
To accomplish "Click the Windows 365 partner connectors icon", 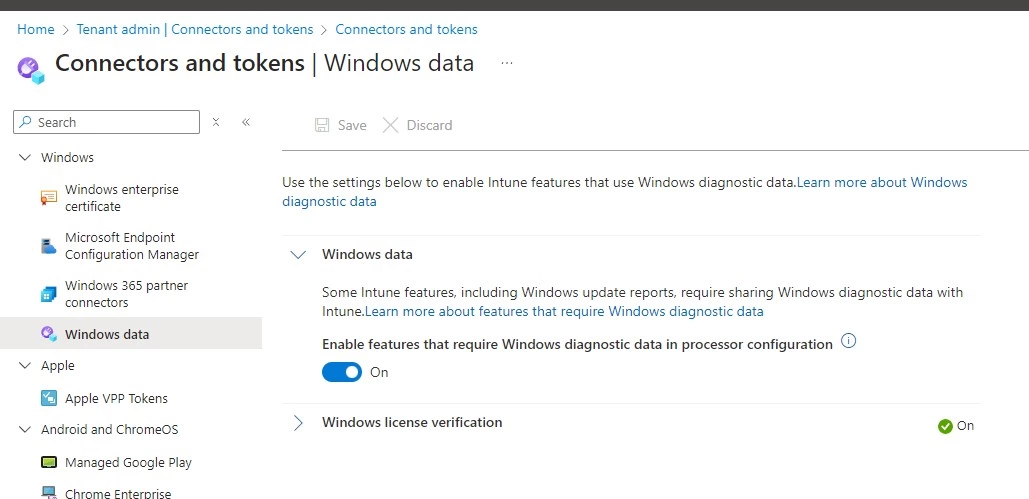I will pos(49,294).
